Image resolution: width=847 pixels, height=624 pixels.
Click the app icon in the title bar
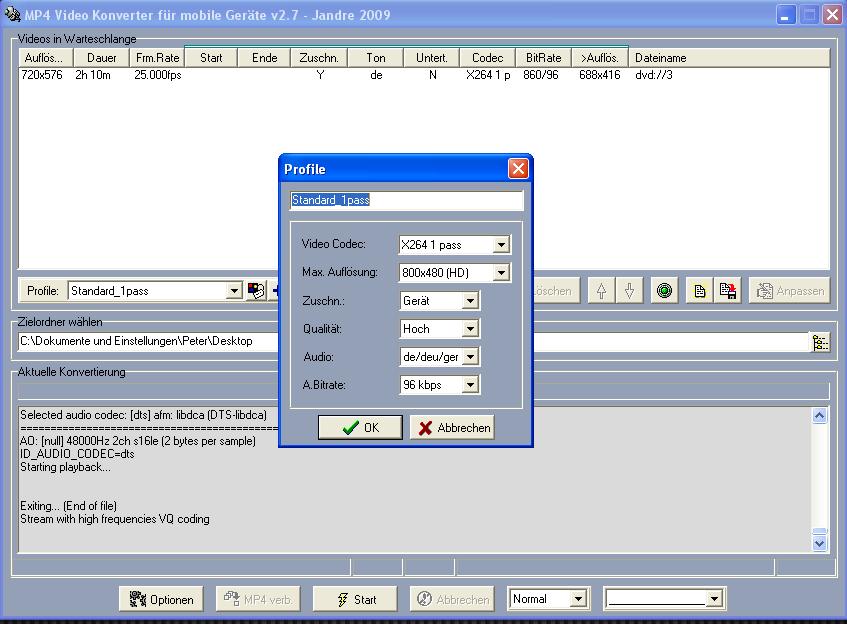12,14
